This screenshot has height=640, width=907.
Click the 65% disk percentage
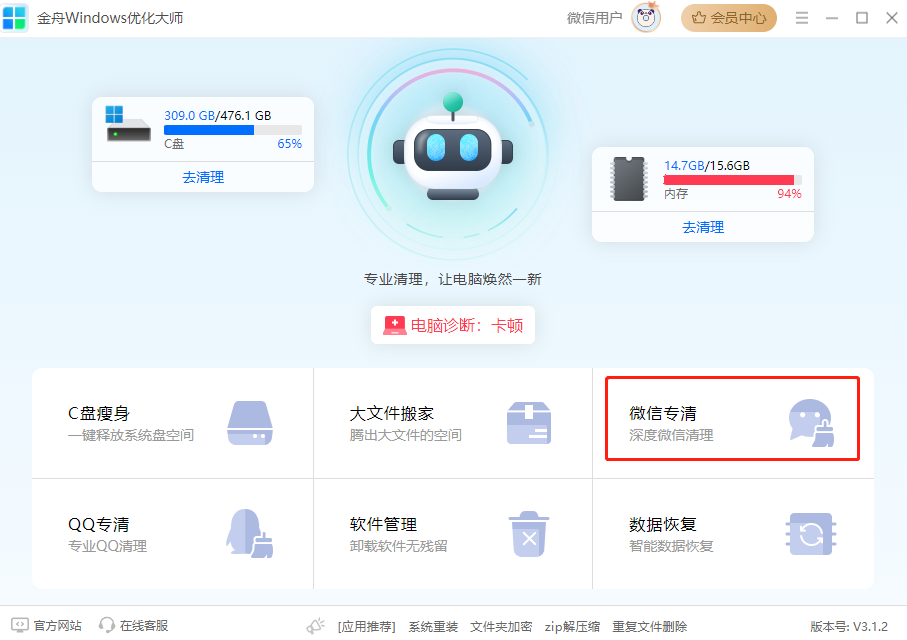(290, 144)
